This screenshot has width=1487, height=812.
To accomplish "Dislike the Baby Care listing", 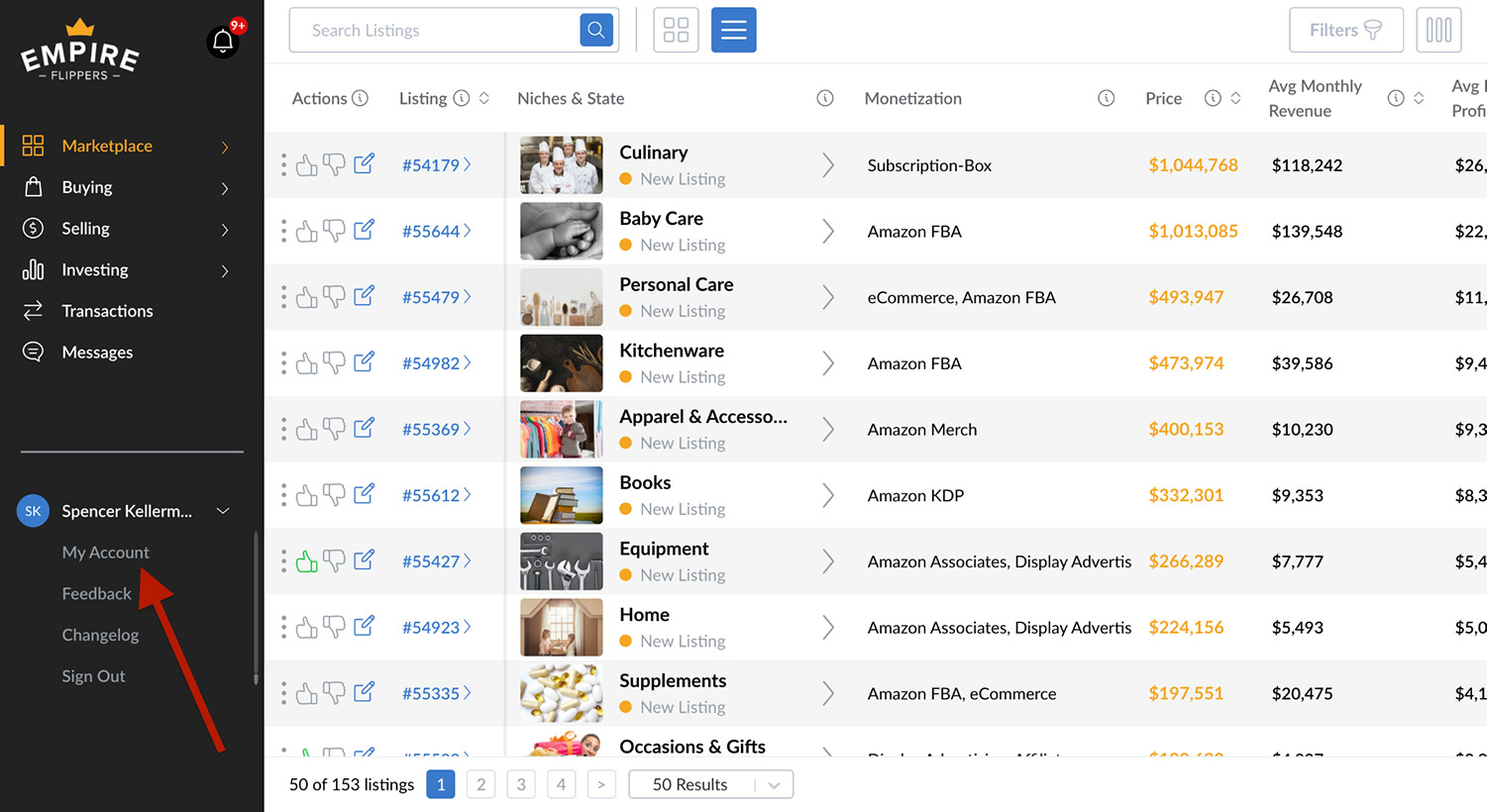I will pos(335,231).
